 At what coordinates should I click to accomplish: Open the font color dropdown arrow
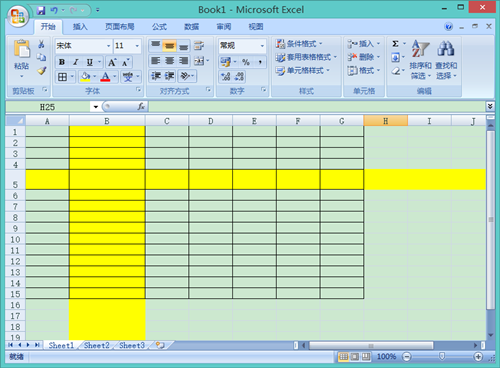click(114, 77)
